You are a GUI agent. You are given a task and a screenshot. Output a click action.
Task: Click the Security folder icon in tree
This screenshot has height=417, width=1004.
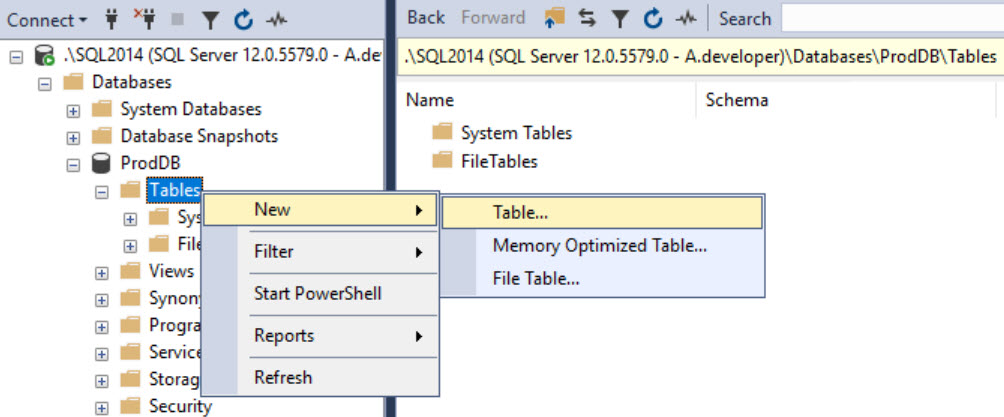[x=130, y=406]
